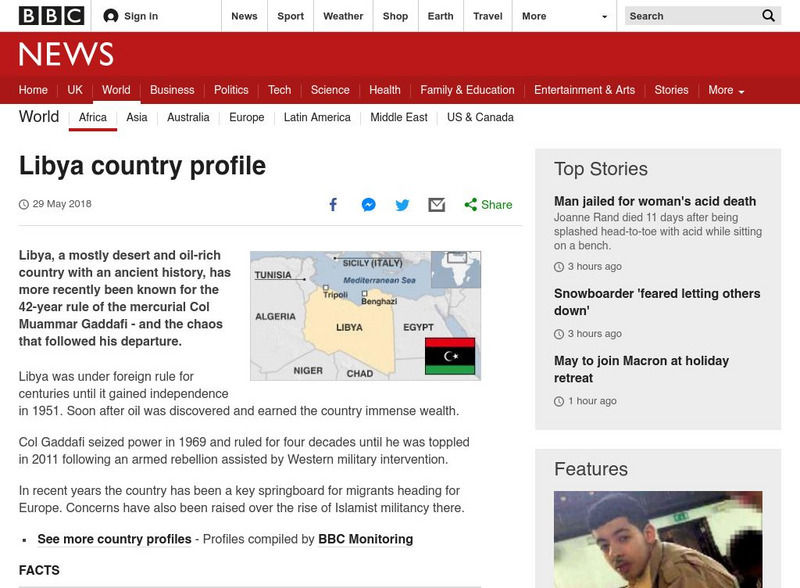Share the article on Twitter
The width and height of the screenshot is (800, 588).
coord(401,204)
